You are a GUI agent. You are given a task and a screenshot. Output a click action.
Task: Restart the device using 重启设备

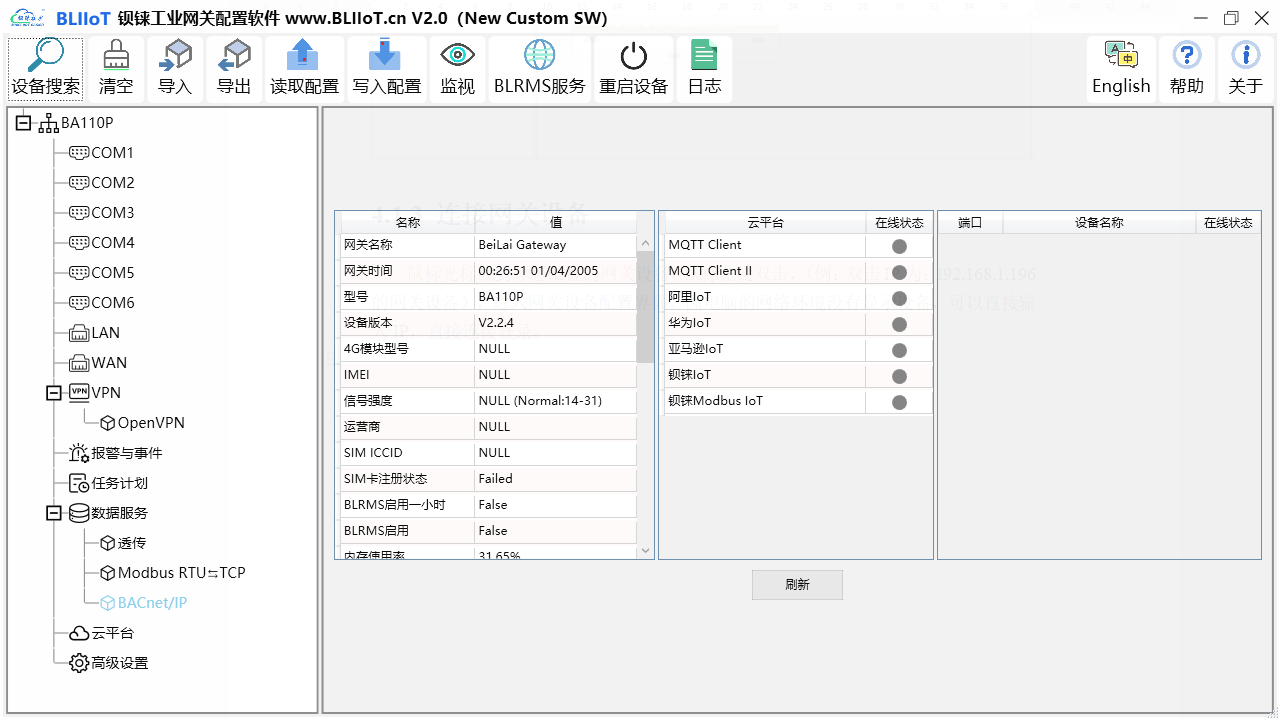point(633,67)
